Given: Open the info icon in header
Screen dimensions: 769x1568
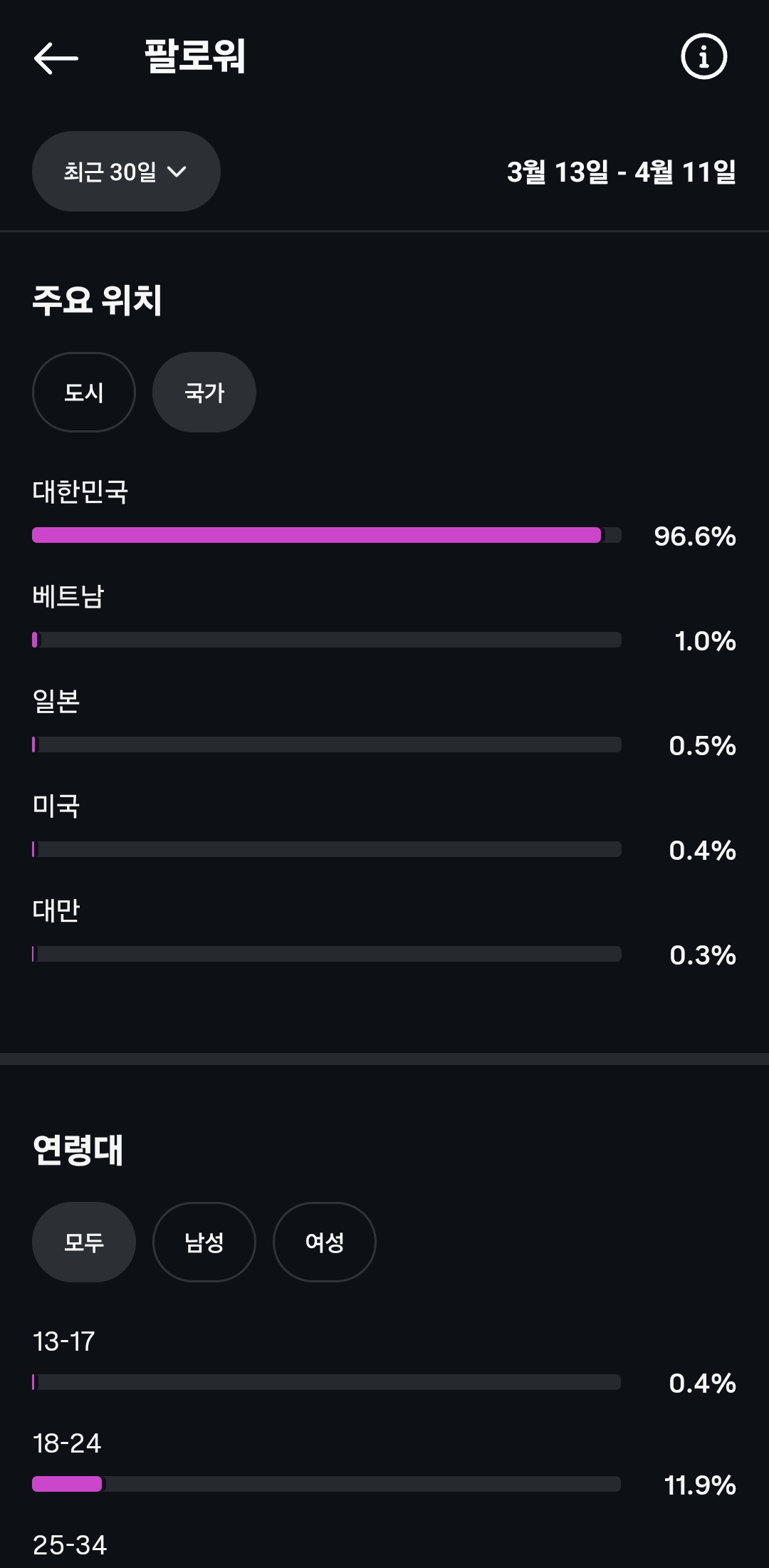Looking at the screenshot, I should (703, 56).
